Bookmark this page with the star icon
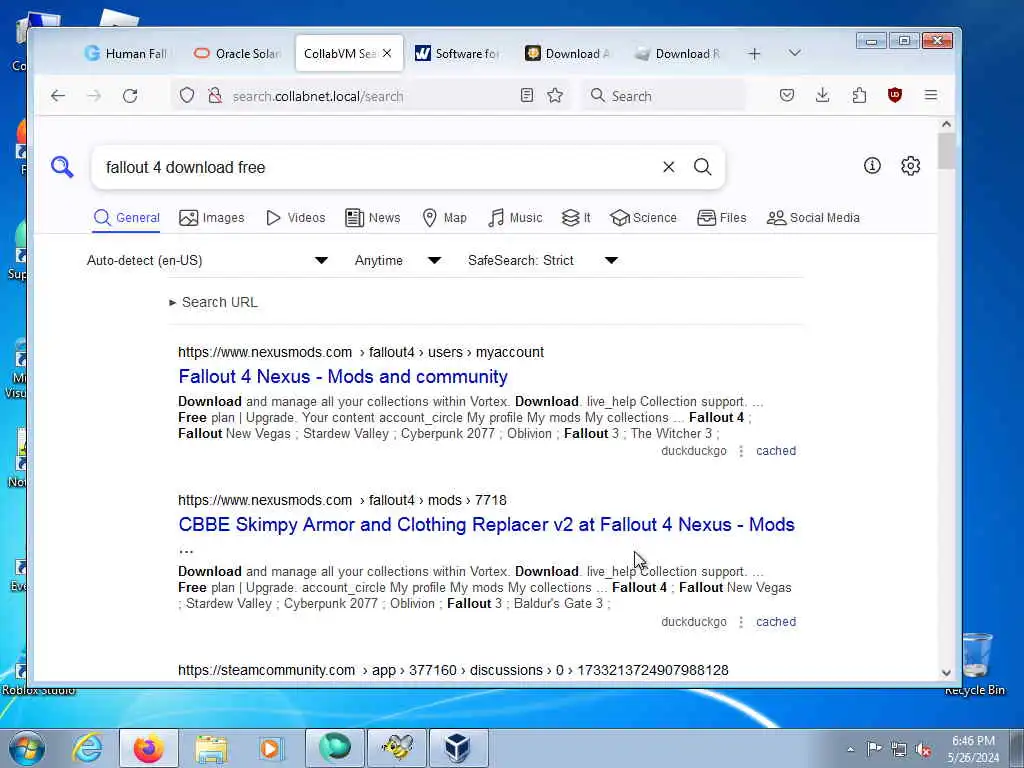This screenshot has height=768, width=1024. point(555,95)
